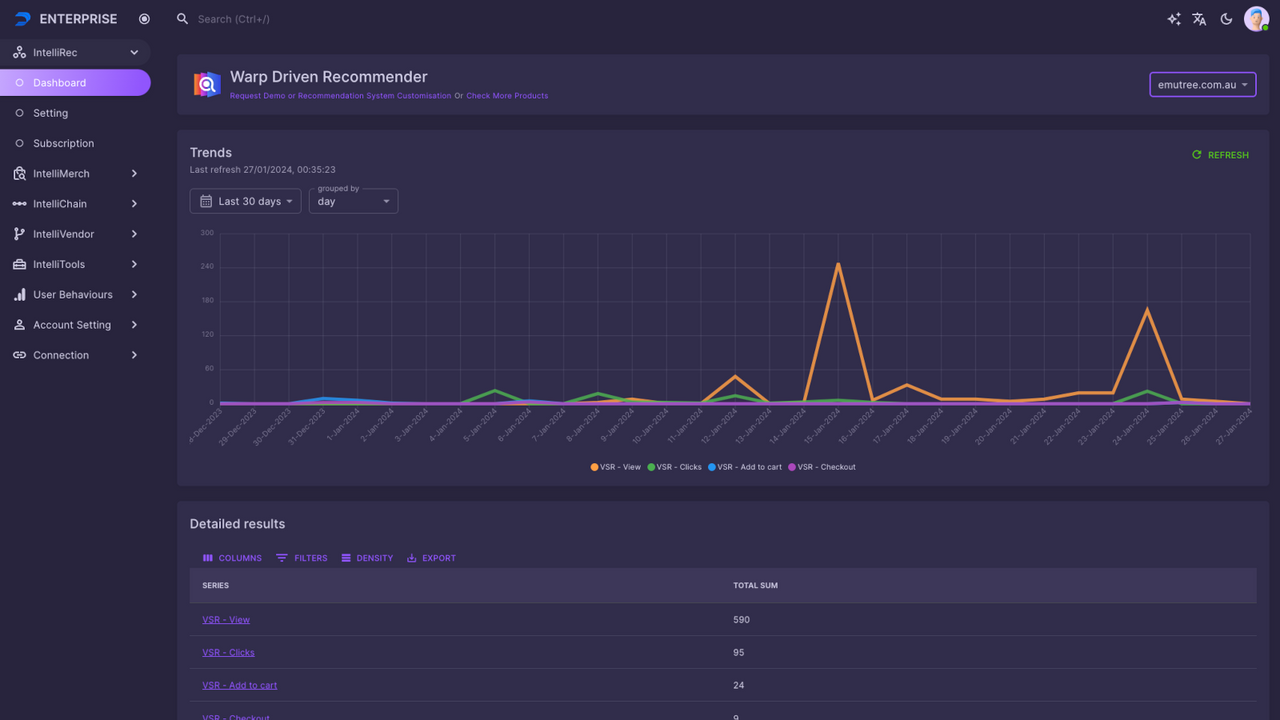The height and width of the screenshot is (720, 1280).
Task: Expand the Connection menu chevron
Action: [x=134, y=355]
